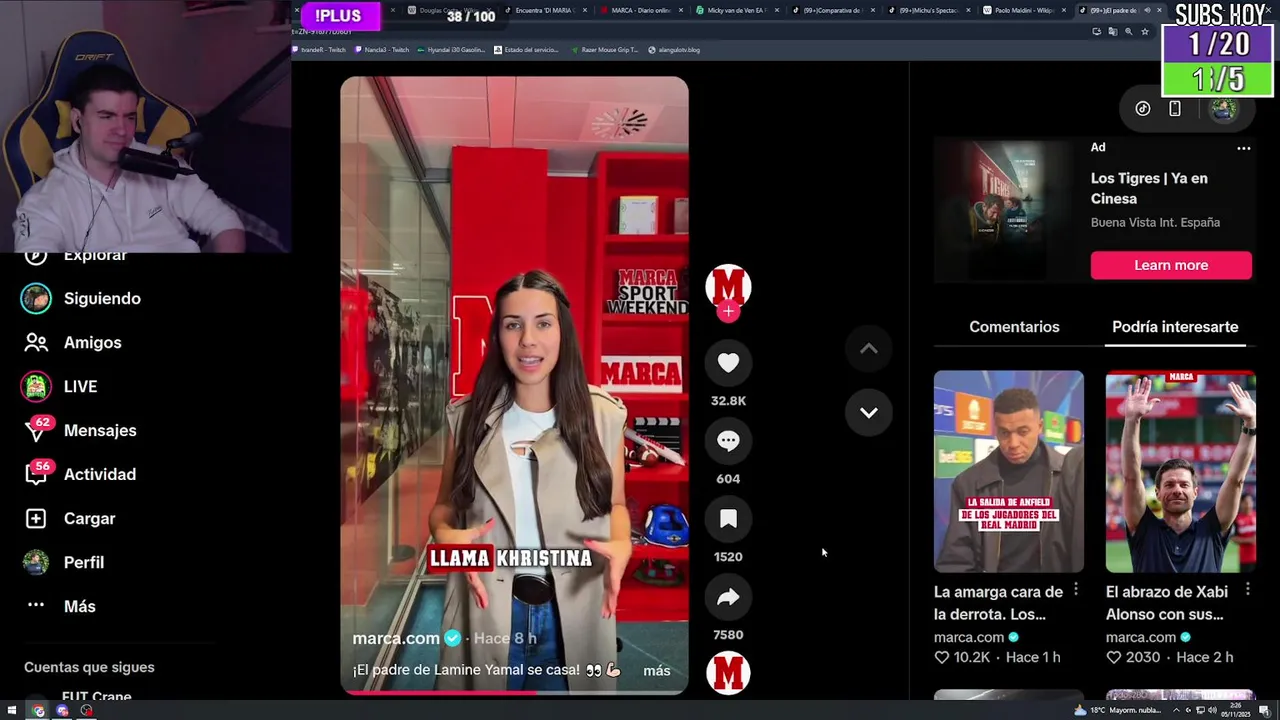The width and height of the screenshot is (1280, 720).
Task: Save the video with the bookmark icon
Action: click(728, 519)
